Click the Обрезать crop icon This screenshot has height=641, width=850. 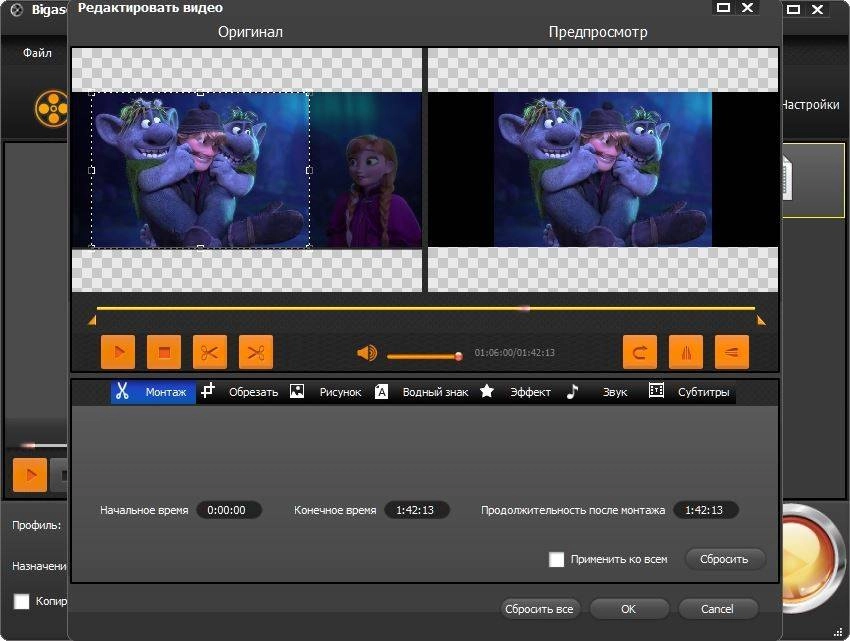point(208,390)
